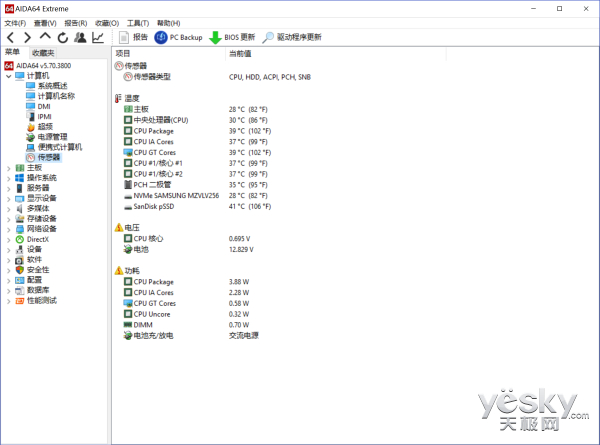Screen dimensions: 600x445
Task: Click the 安全性 shield icon
Action: [x=20, y=270]
